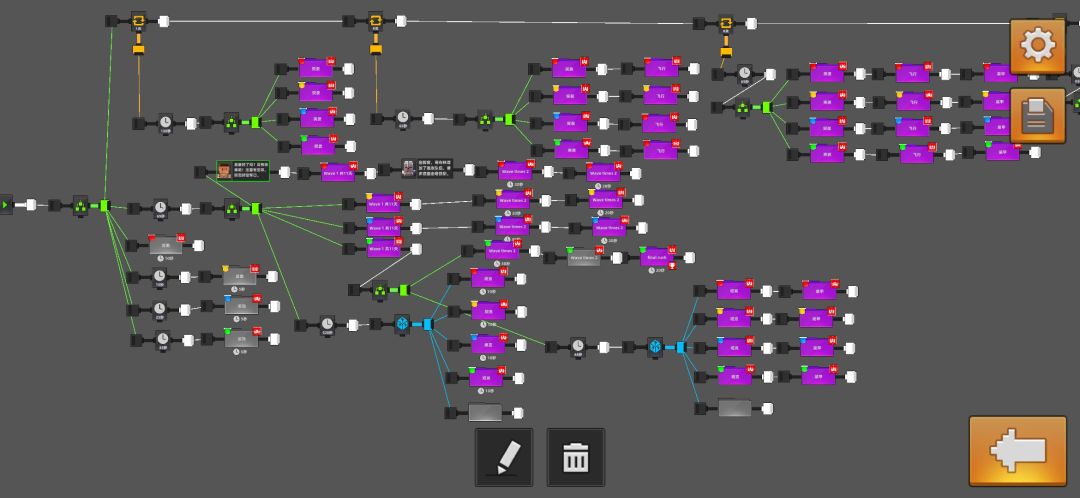The image size is (1080, 498).
Task: Select red-flag Wave 1 node after human dialogue
Action: (338, 172)
